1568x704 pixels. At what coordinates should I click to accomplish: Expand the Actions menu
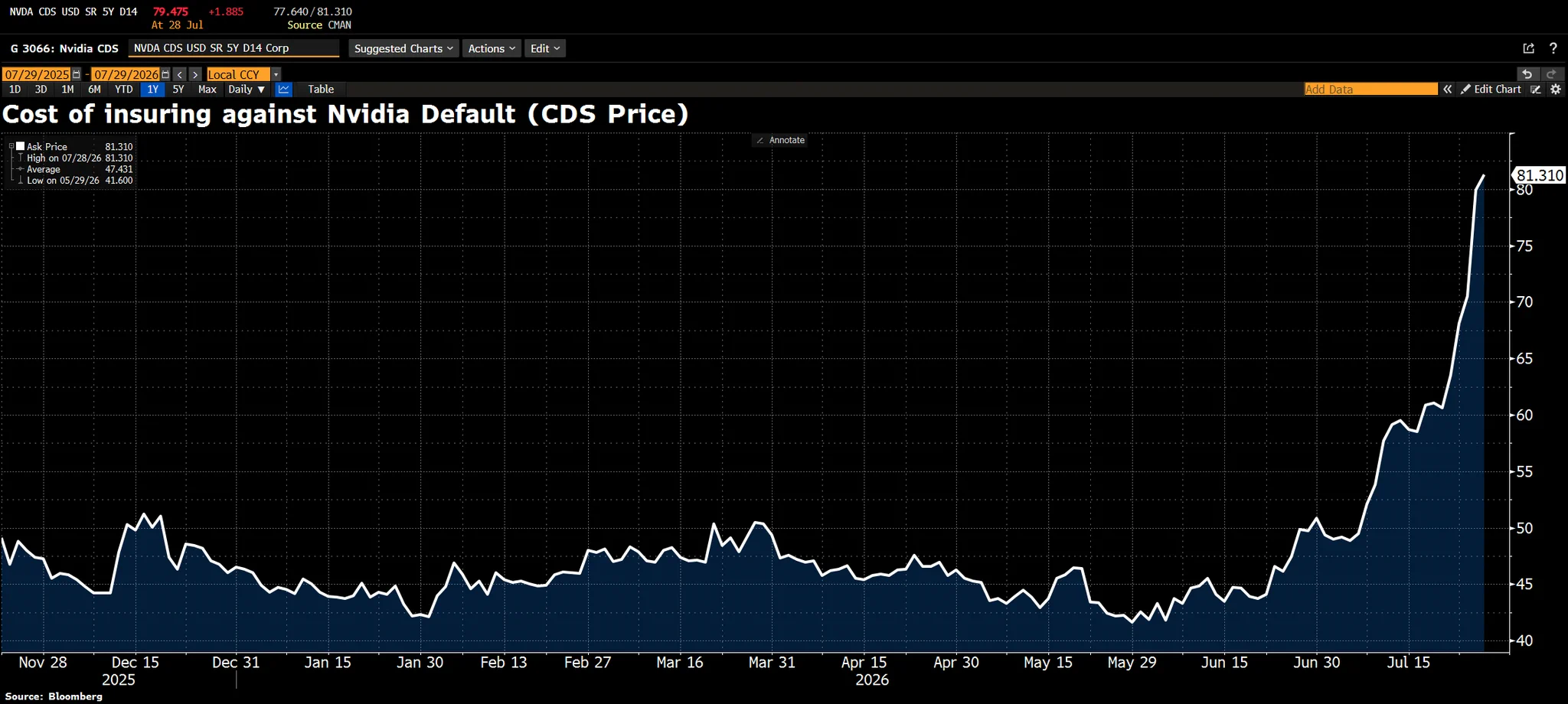click(x=492, y=48)
